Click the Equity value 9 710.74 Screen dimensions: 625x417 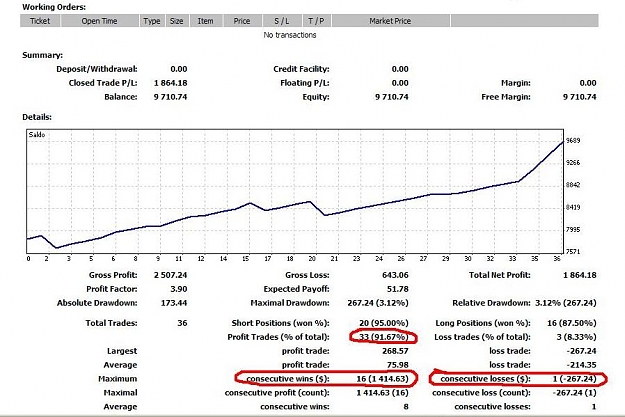392,97
